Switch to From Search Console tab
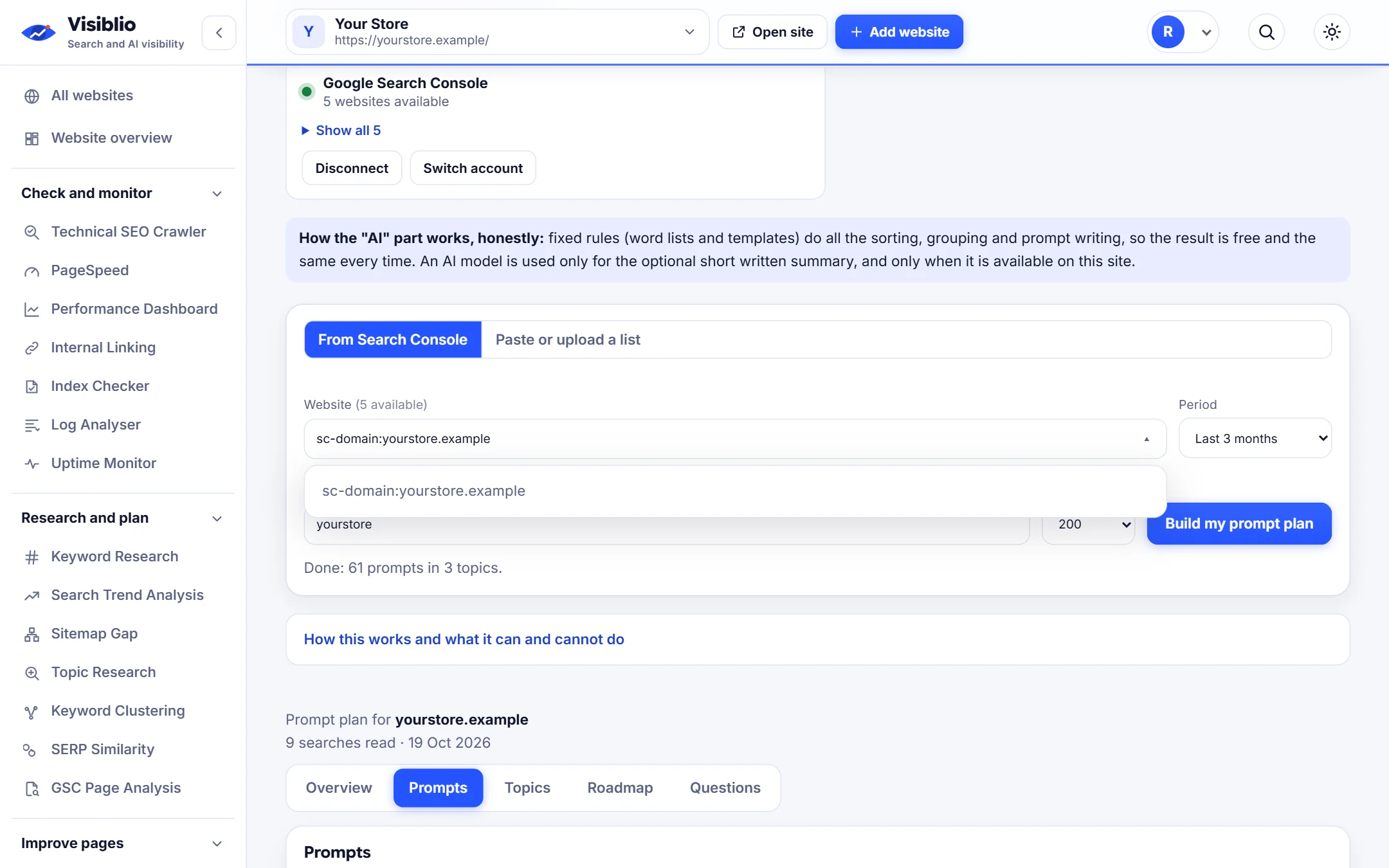This screenshot has height=868, width=1389. point(393,339)
